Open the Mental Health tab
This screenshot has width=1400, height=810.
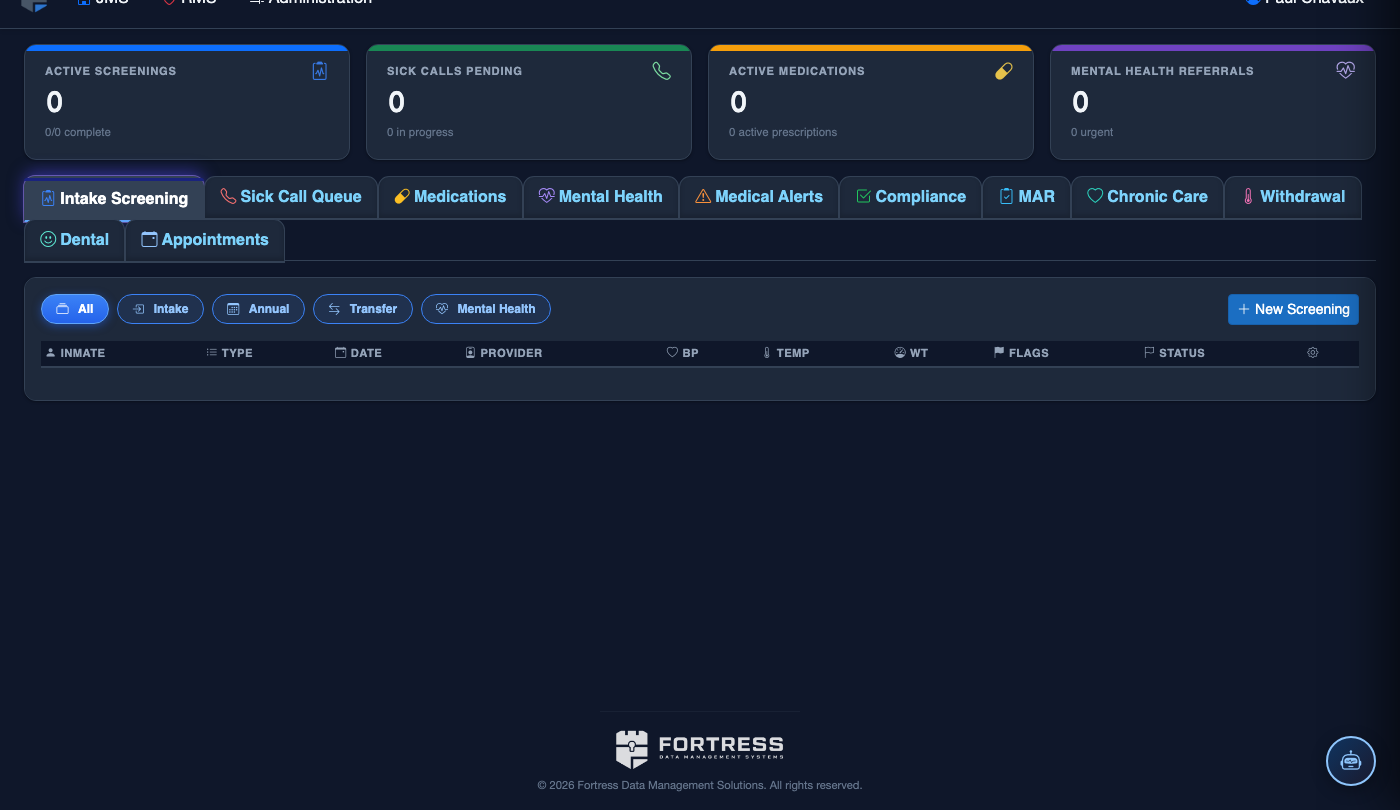[601, 197]
